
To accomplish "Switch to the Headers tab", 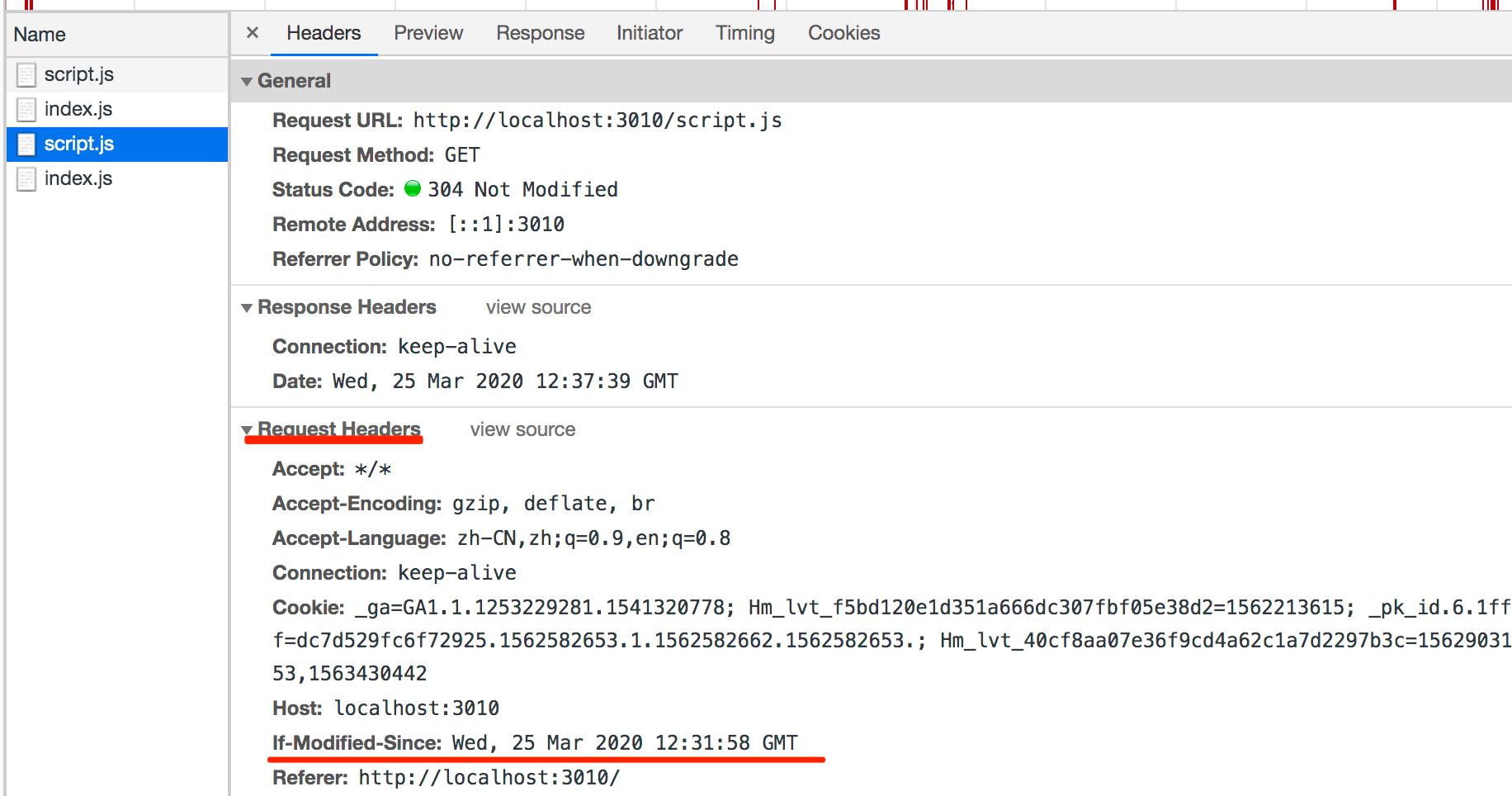I will click(x=324, y=33).
